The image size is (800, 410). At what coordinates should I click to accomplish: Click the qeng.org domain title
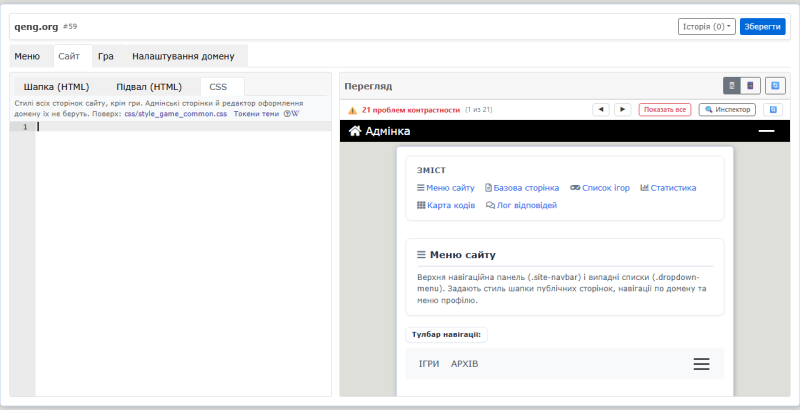click(x=36, y=27)
